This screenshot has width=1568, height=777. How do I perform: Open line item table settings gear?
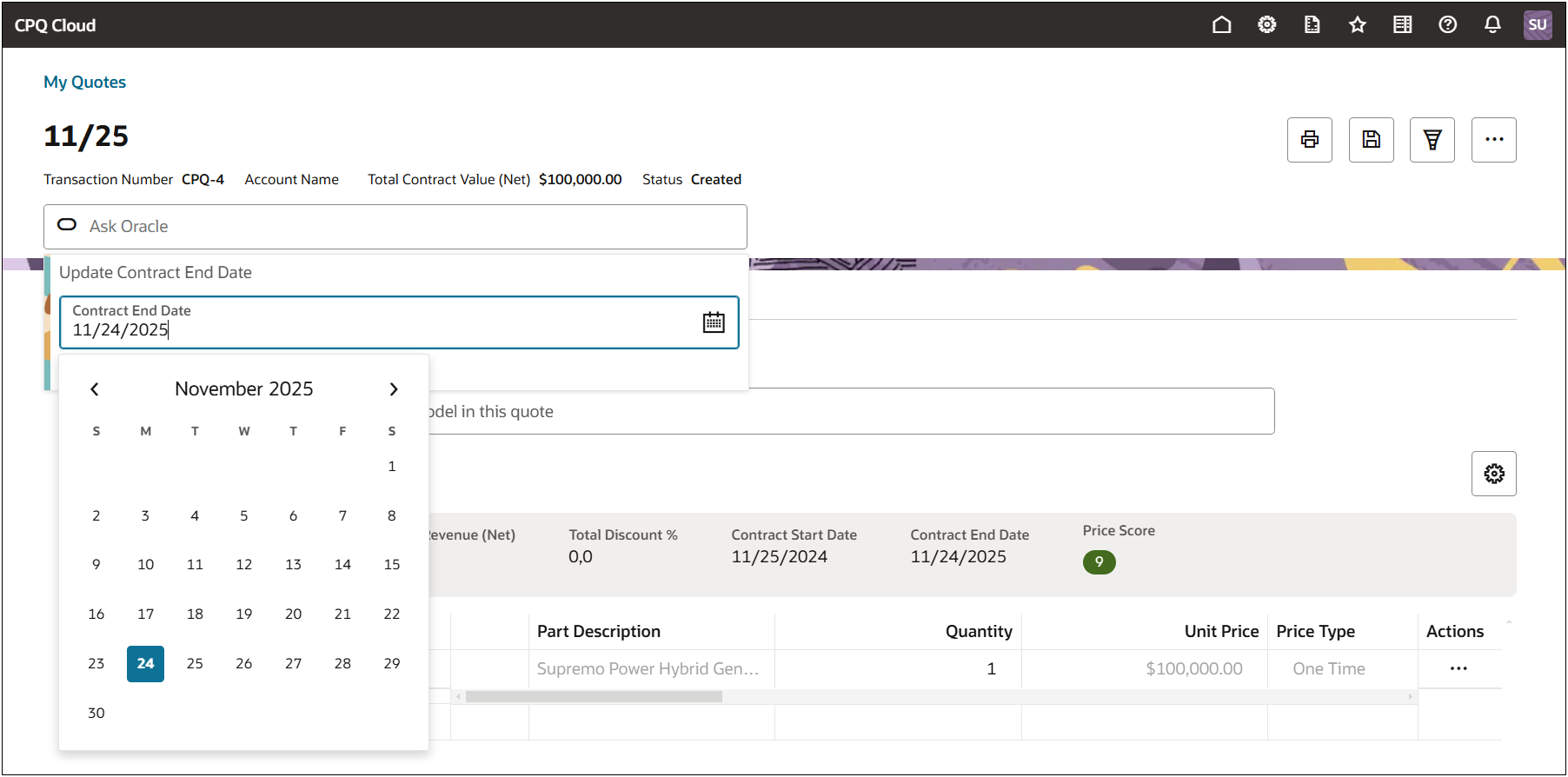(1493, 474)
